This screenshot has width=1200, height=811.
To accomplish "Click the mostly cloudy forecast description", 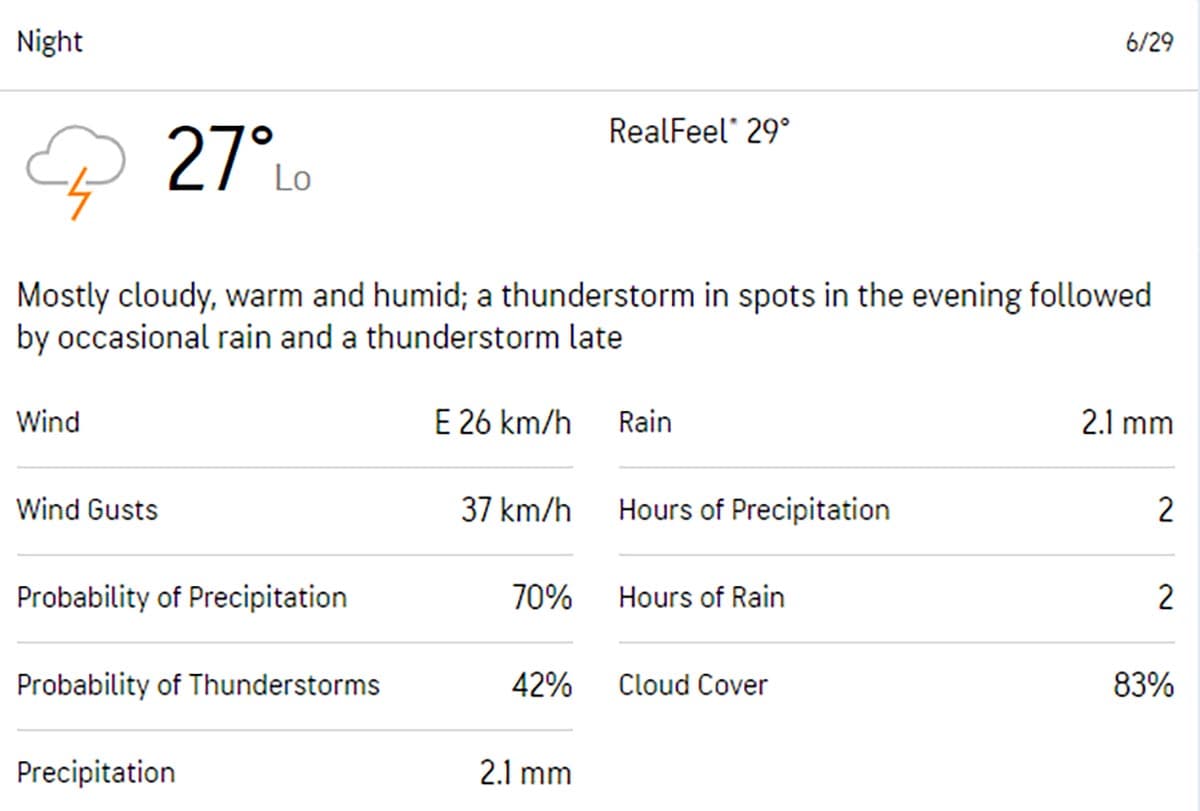I will (x=584, y=316).
